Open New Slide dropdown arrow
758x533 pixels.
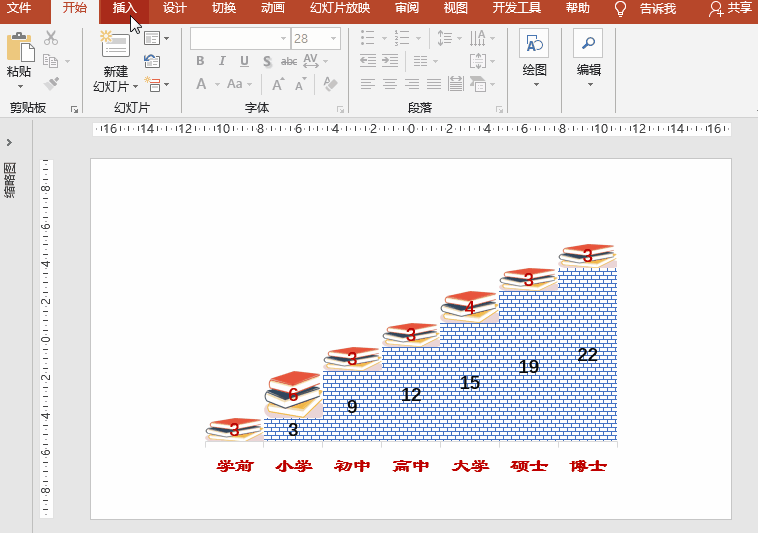(x=135, y=87)
